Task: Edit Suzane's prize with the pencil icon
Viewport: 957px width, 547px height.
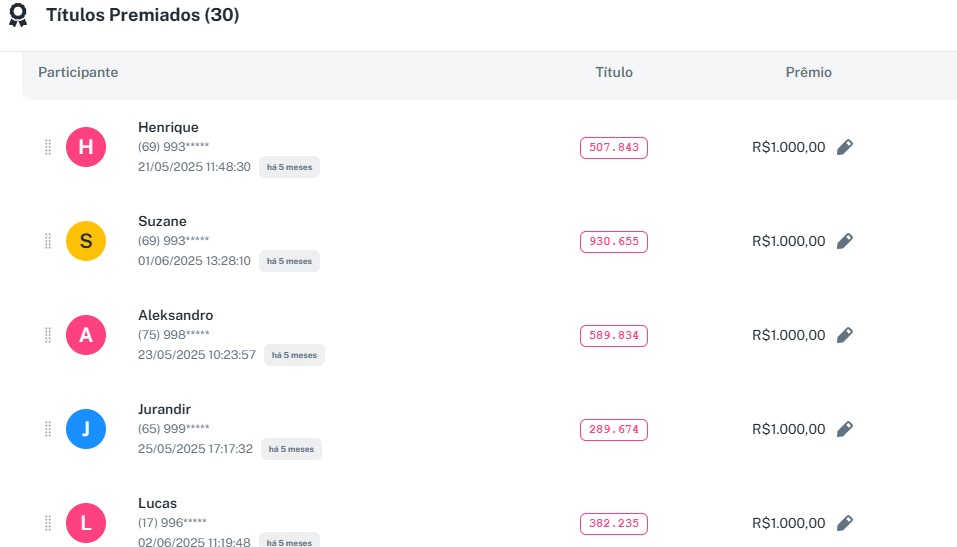Action: 845,241
